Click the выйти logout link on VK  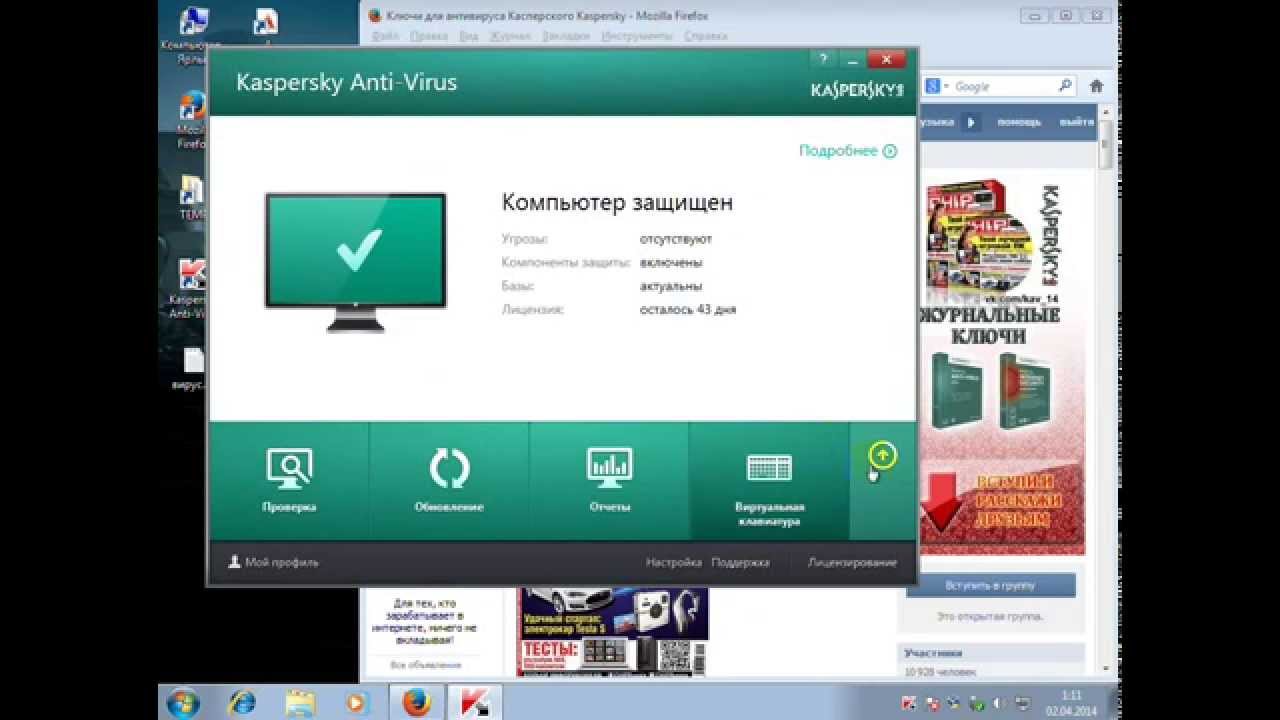(1076, 122)
